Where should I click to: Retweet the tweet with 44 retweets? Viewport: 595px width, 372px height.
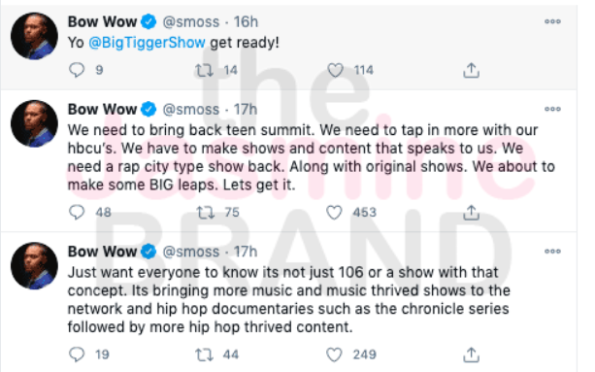(204, 355)
